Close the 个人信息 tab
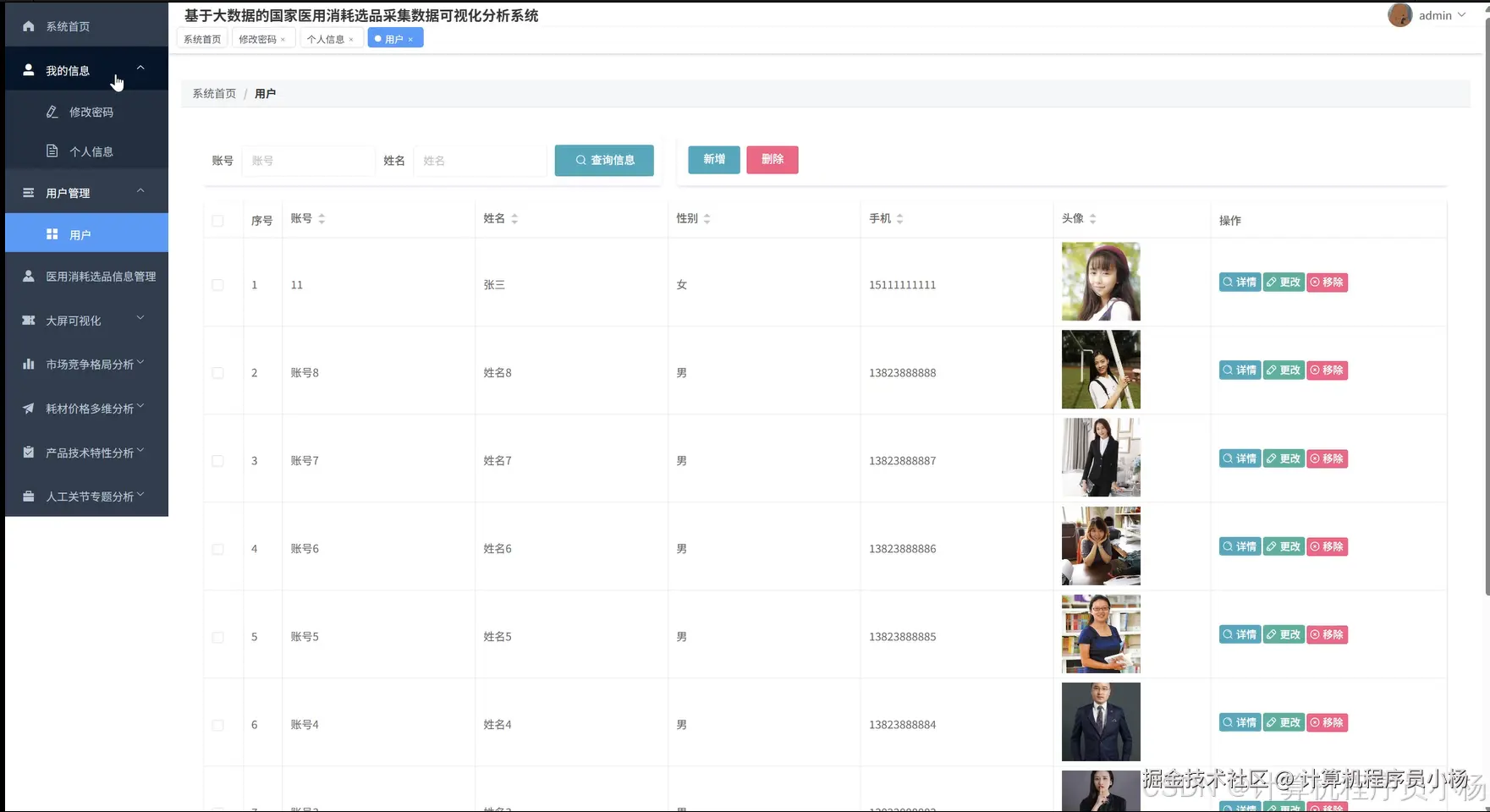This screenshot has height=812, width=1490. click(x=351, y=40)
